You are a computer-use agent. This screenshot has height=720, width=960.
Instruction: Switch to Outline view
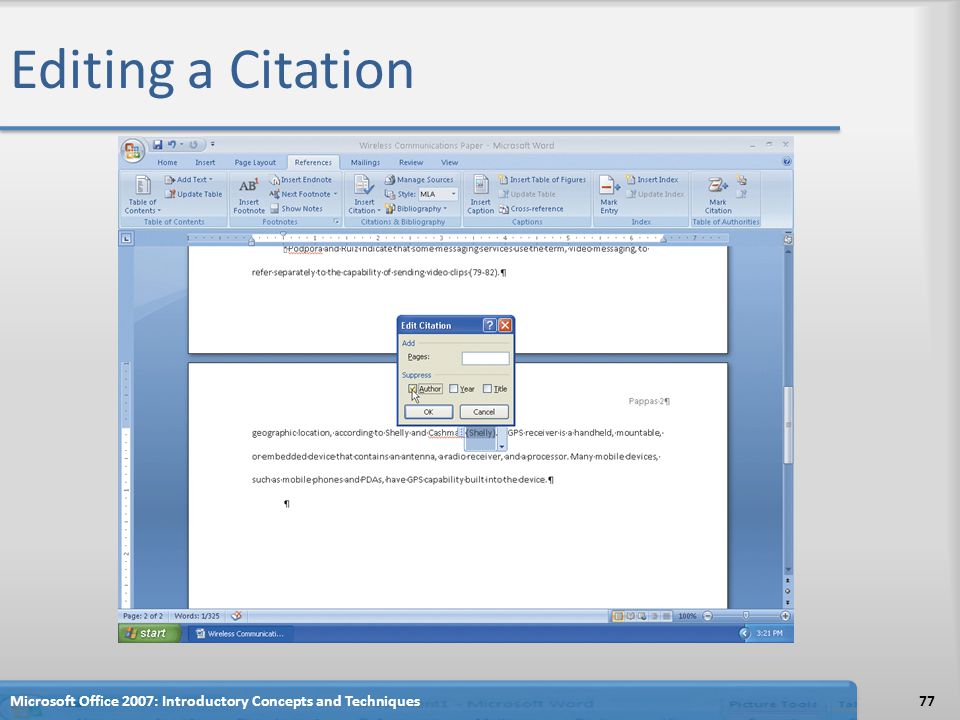click(654, 616)
